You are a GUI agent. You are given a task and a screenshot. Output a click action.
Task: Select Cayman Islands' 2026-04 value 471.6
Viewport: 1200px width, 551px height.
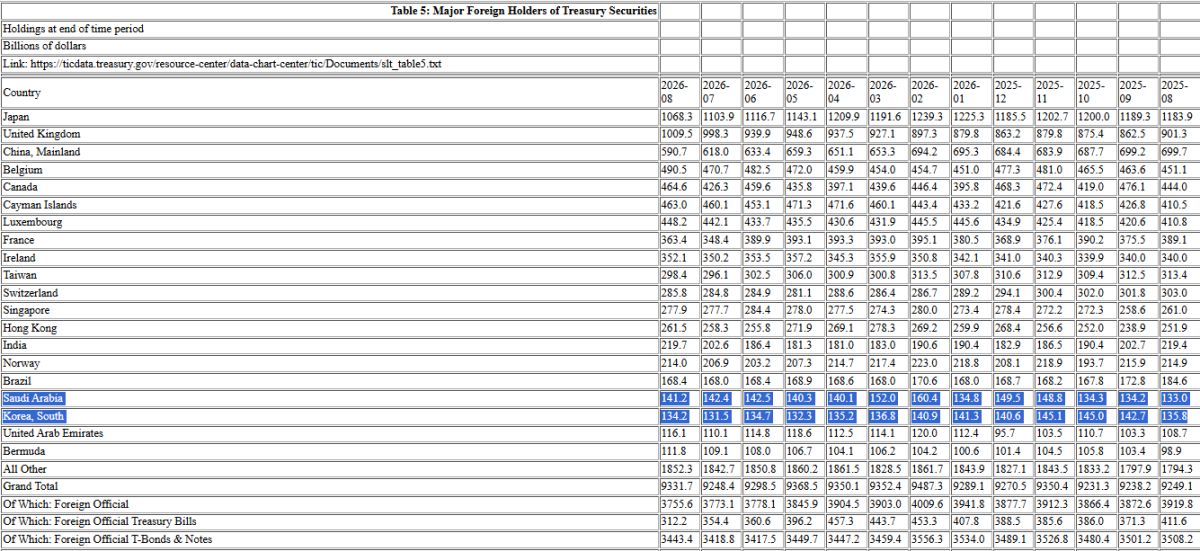[846, 205]
